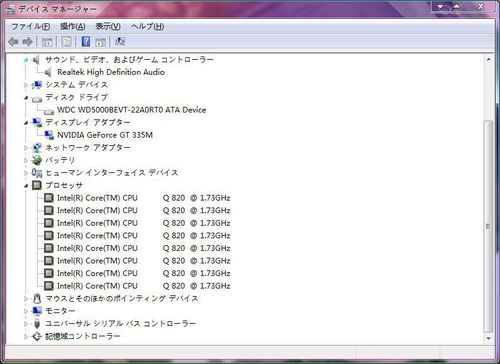Open the ファイル(F) menu

coord(31,26)
